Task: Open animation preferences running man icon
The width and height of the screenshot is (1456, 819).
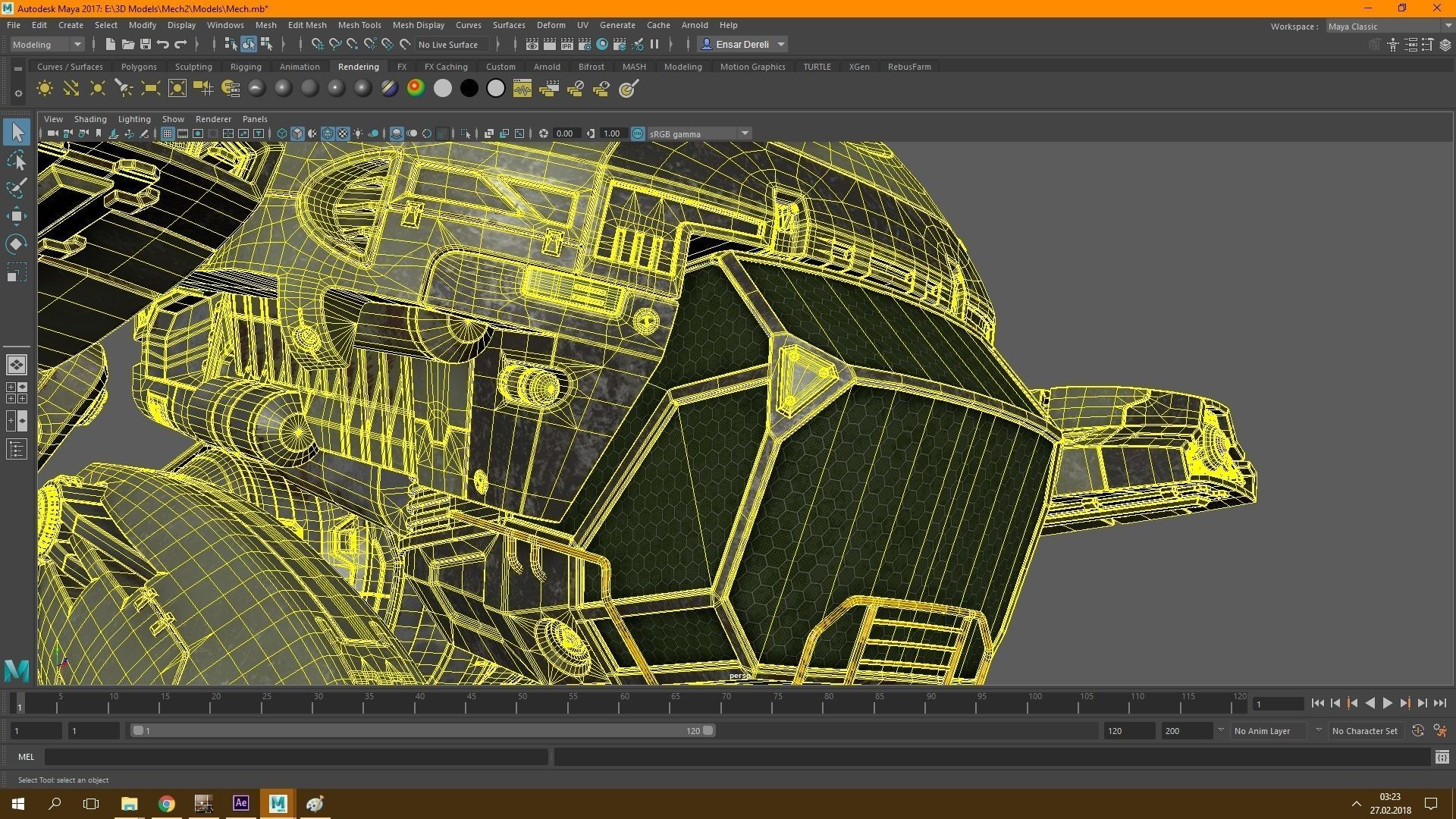Action: (1440, 731)
